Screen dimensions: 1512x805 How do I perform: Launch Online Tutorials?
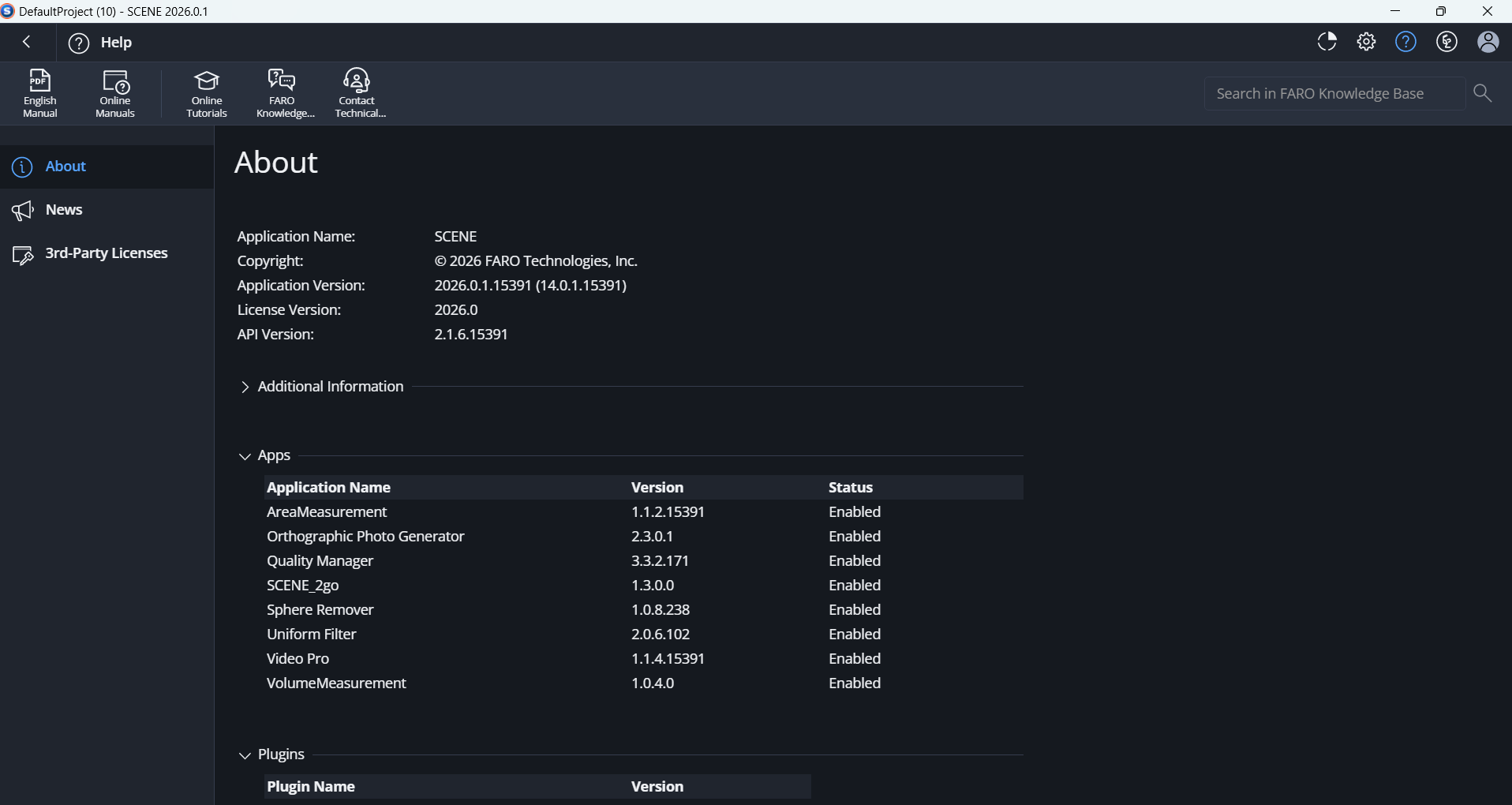pos(207,93)
